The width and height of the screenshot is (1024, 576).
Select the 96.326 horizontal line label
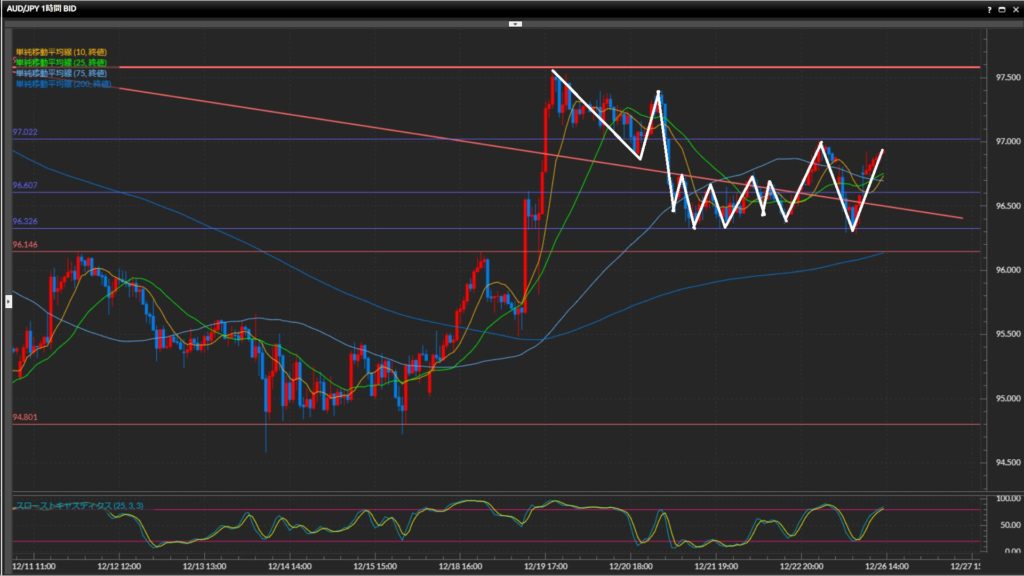[x=24, y=221]
